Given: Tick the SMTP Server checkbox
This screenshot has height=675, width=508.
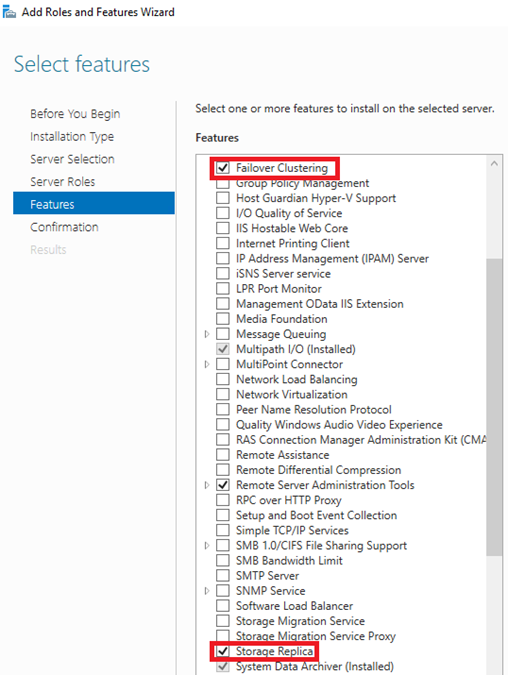Looking at the screenshot, I should coord(223,576).
